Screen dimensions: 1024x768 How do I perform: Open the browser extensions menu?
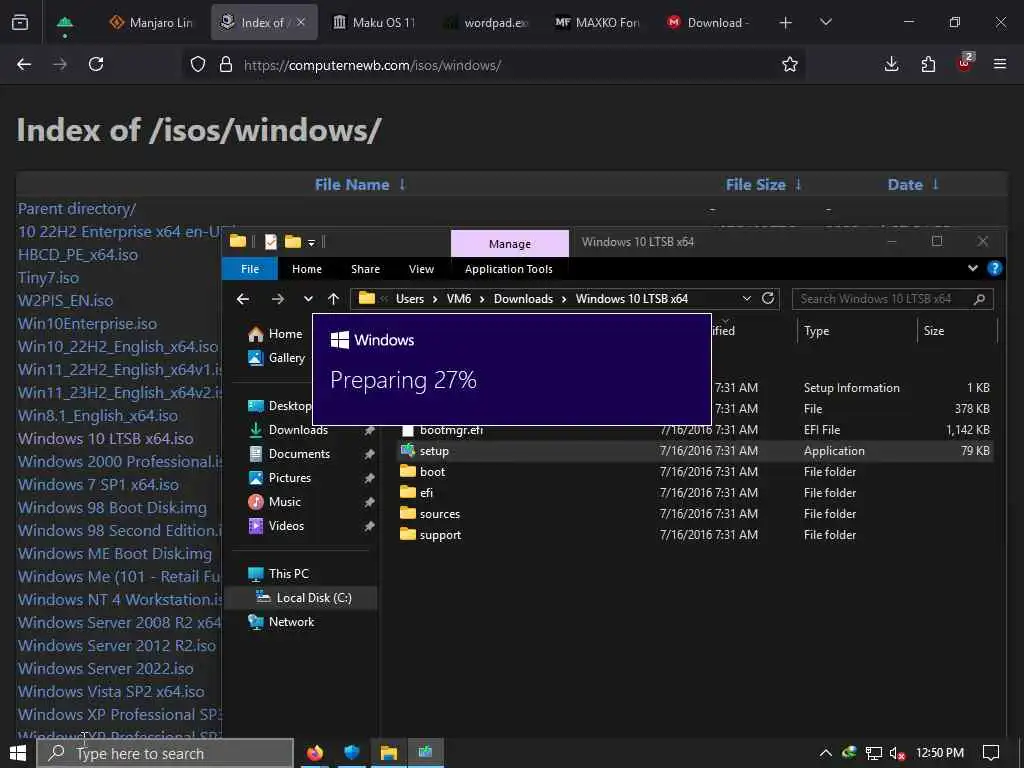pos(928,64)
